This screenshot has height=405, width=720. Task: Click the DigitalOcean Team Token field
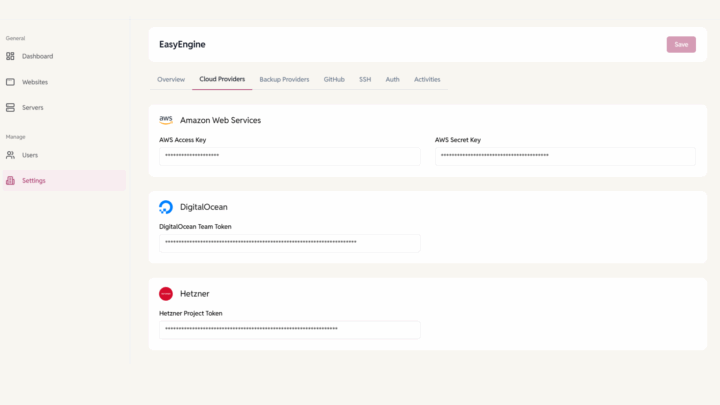click(290, 243)
